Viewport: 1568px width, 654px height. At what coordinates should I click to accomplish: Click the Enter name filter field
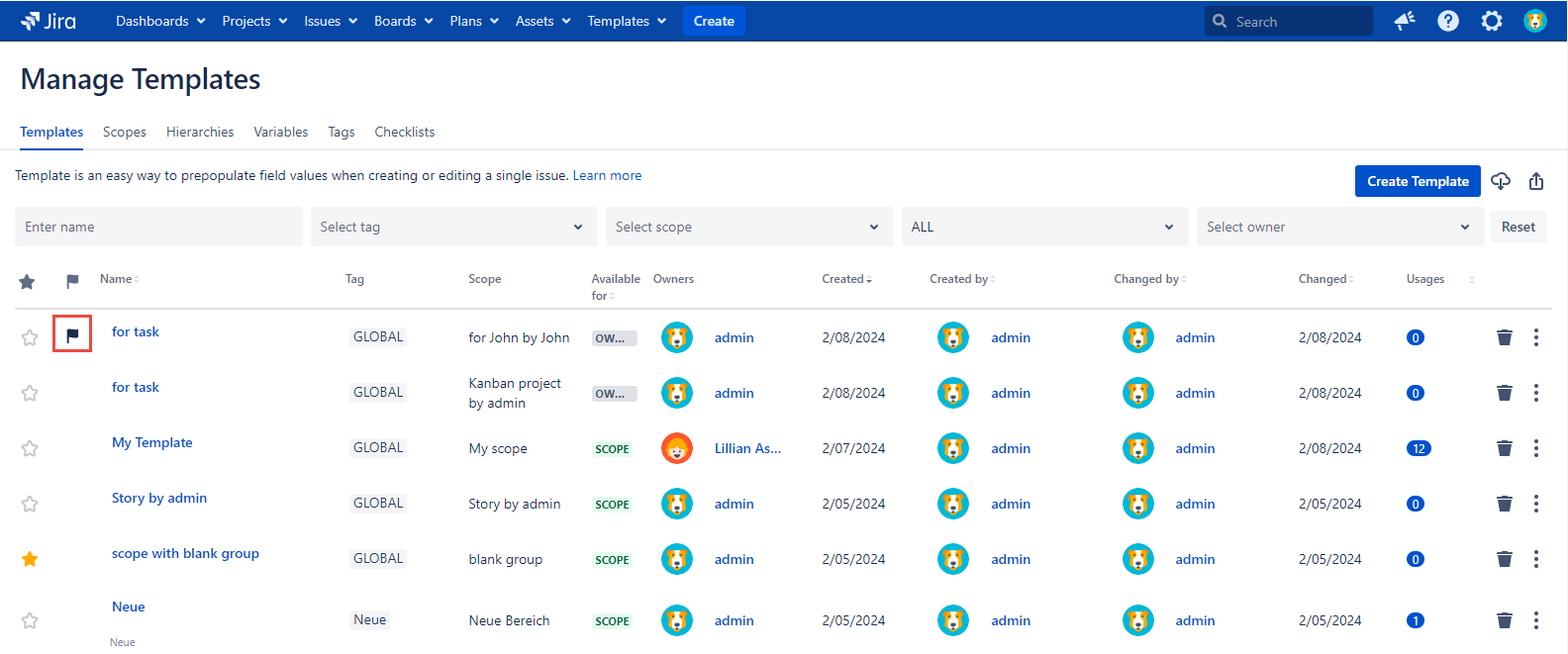coord(158,227)
